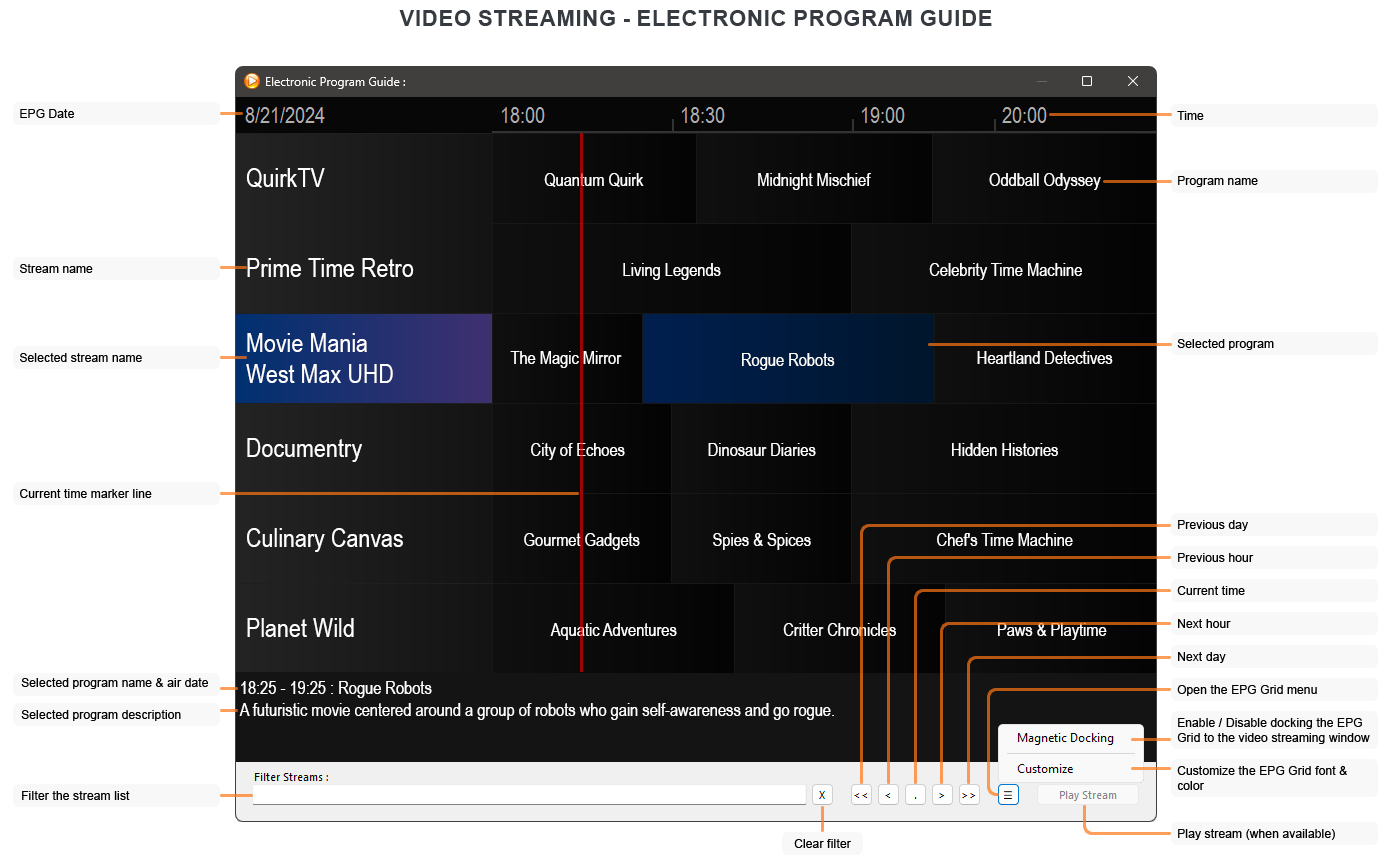1391x867 pixels.
Task: Open Customize from the EPG menu
Action: coord(1045,769)
